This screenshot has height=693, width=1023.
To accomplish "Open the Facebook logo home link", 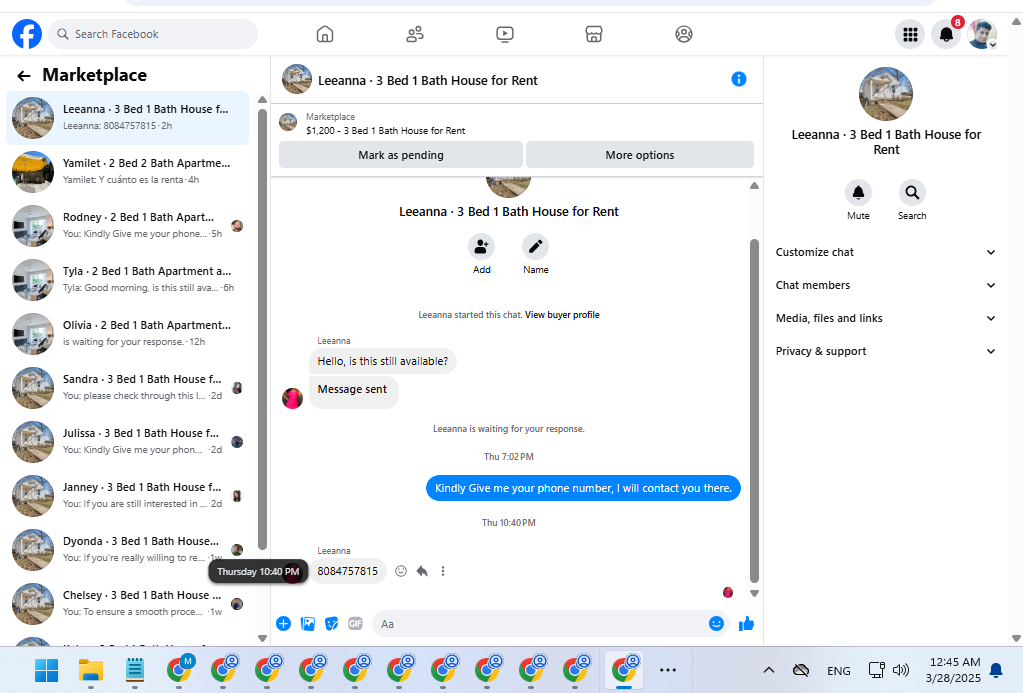I will pyautogui.click(x=27, y=34).
